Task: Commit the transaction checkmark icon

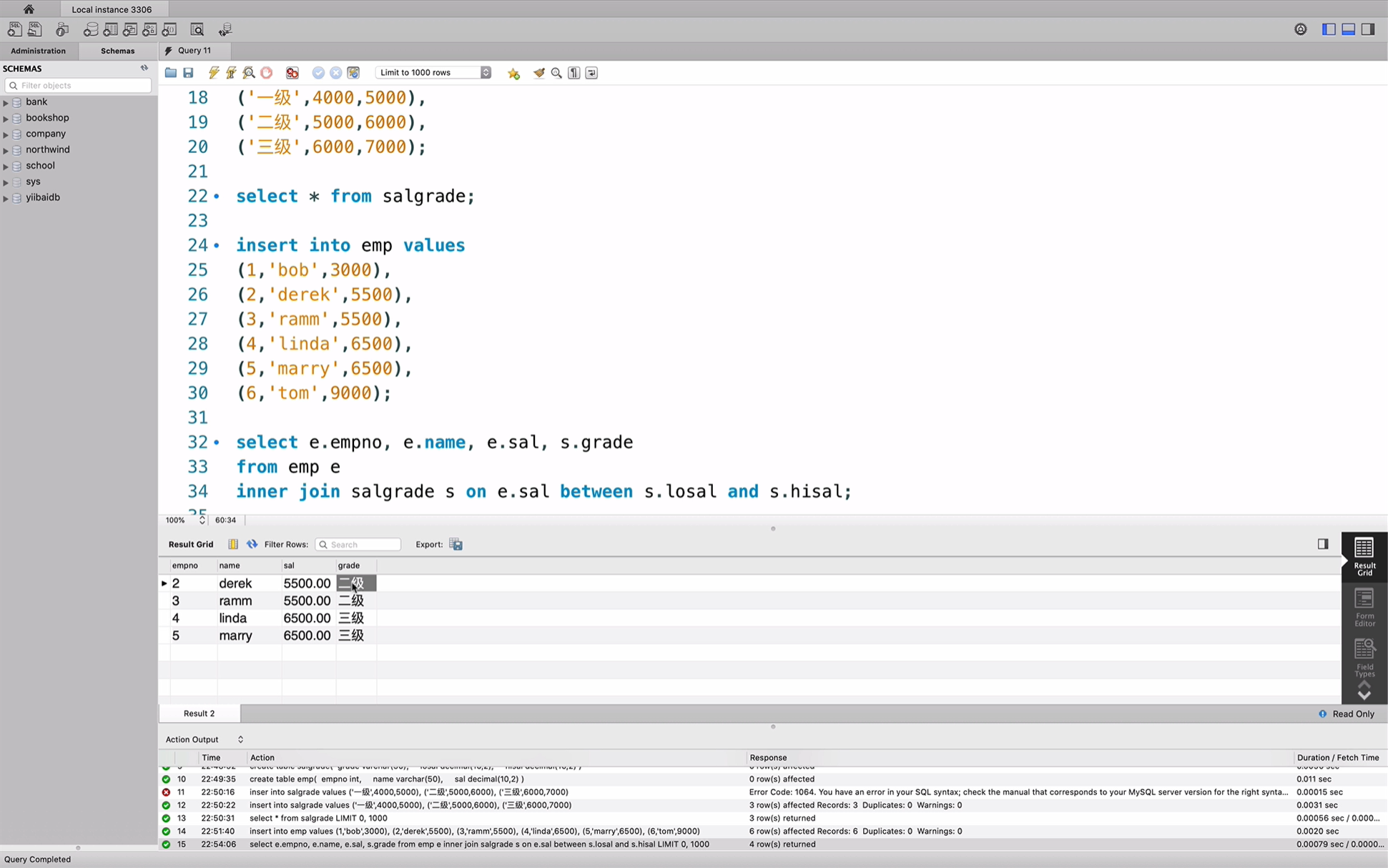Action: [x=318, y=73]
